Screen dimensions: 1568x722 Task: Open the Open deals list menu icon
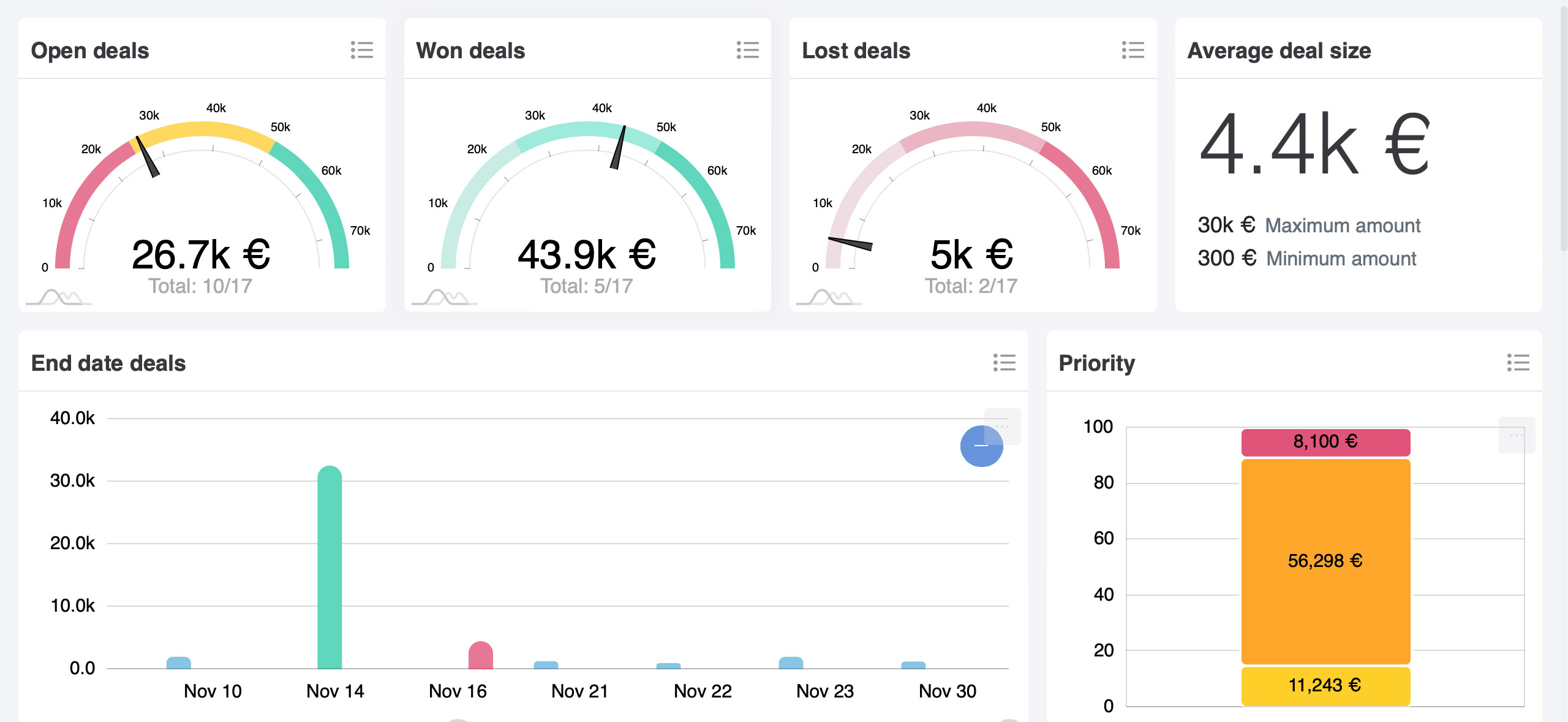click(x=361, y=50)
